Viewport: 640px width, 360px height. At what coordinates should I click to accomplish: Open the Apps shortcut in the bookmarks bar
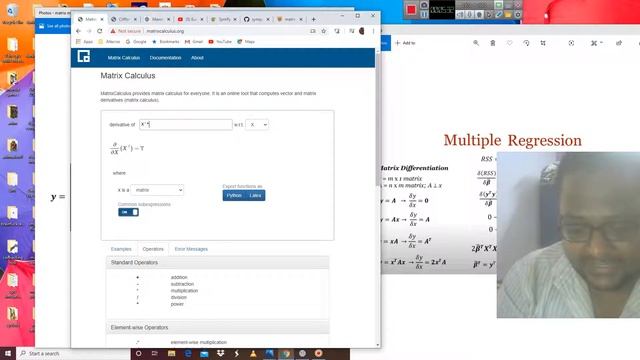84,42
